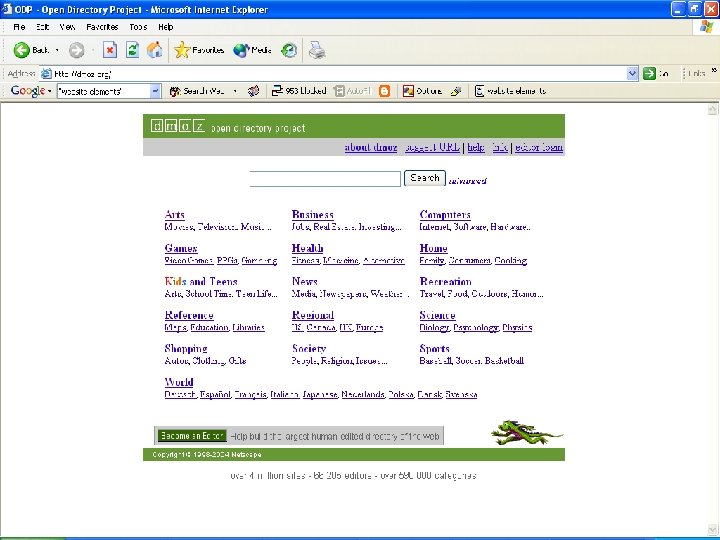Refresh the page with the green arrows icon
Image resolution: width=720 pixels, height=540 pixels.
(x=132, y=50)
